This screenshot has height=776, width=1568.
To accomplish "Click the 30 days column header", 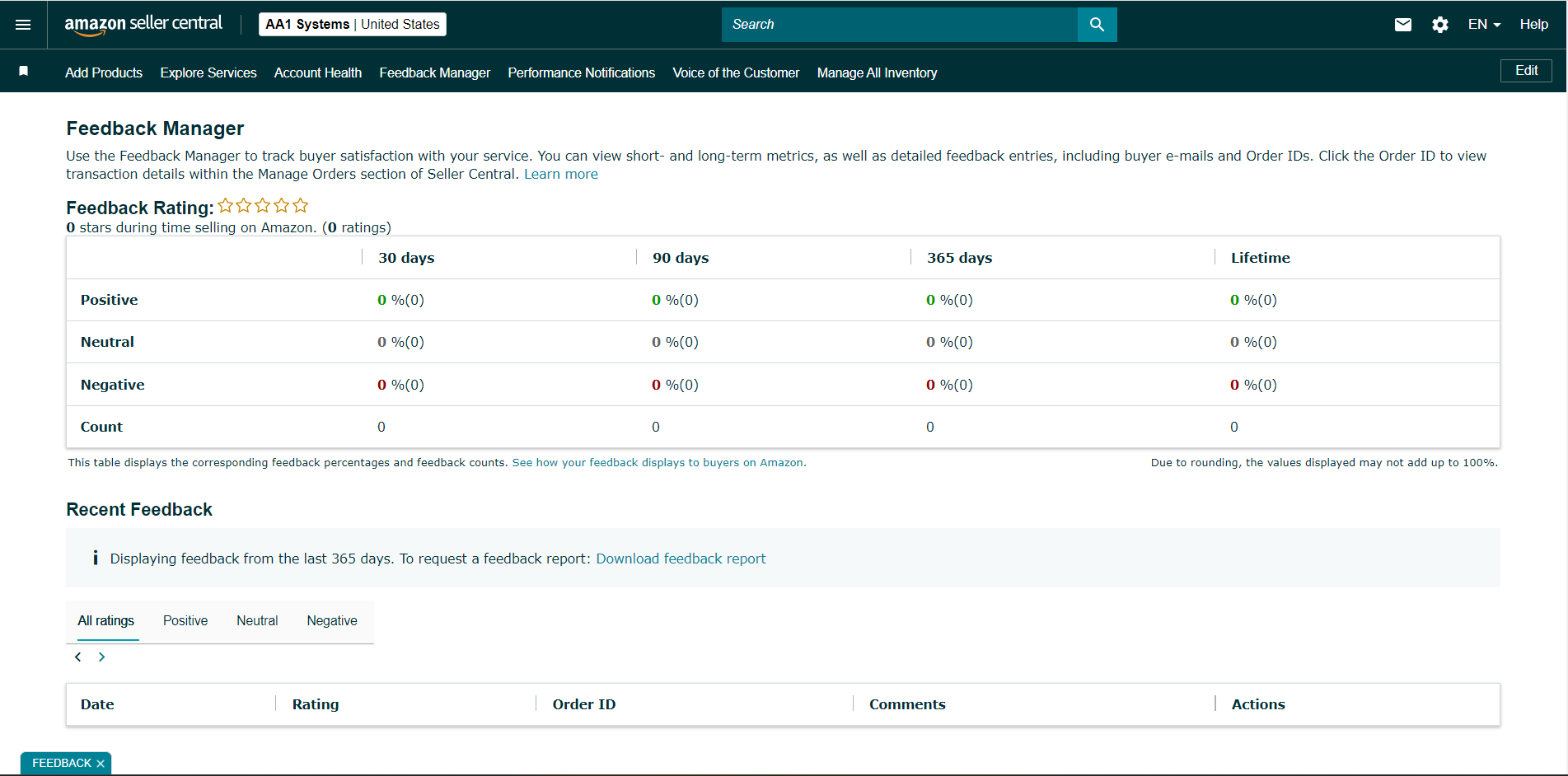I will pos(406,258).
